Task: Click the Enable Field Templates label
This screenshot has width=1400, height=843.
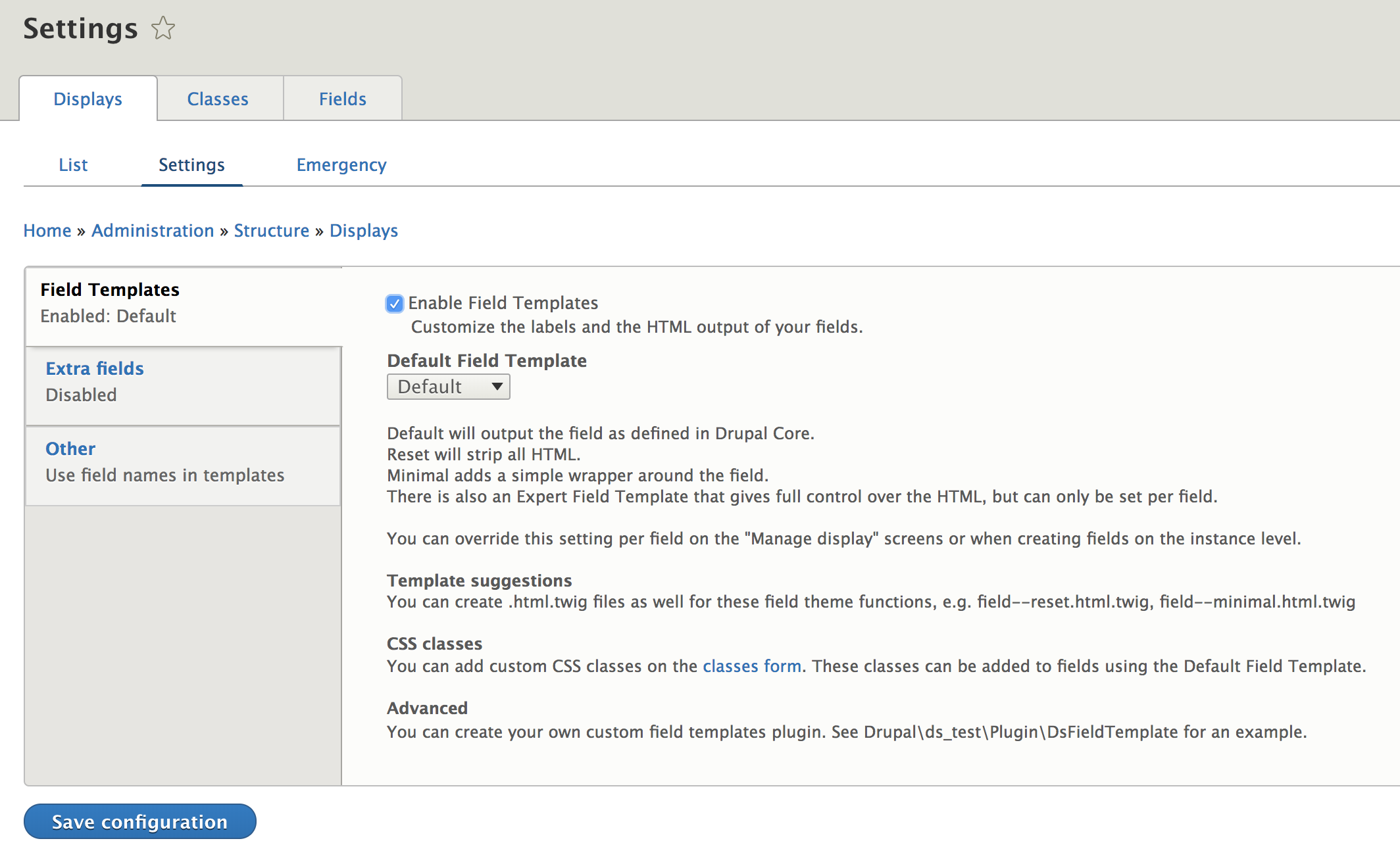Action: pos(503,303)
